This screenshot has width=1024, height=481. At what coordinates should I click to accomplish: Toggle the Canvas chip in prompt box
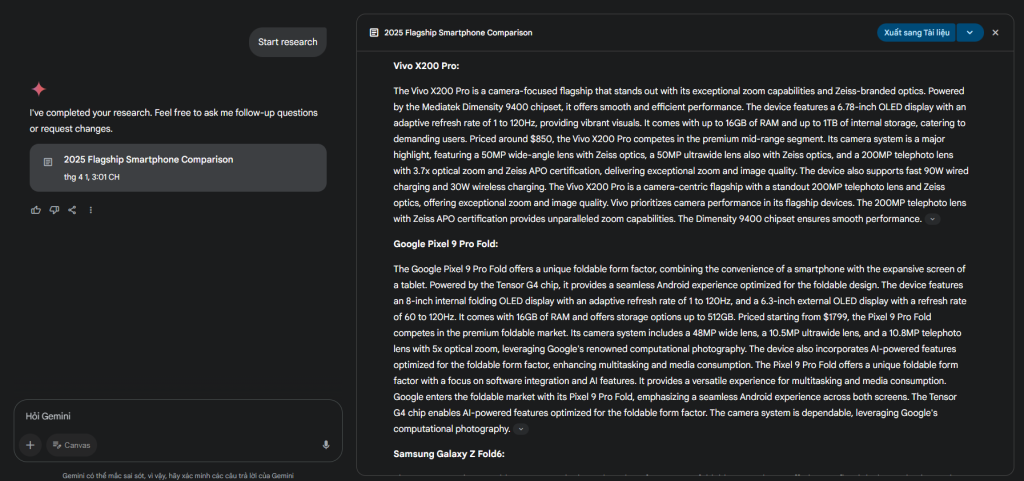(x=71, y=445)
